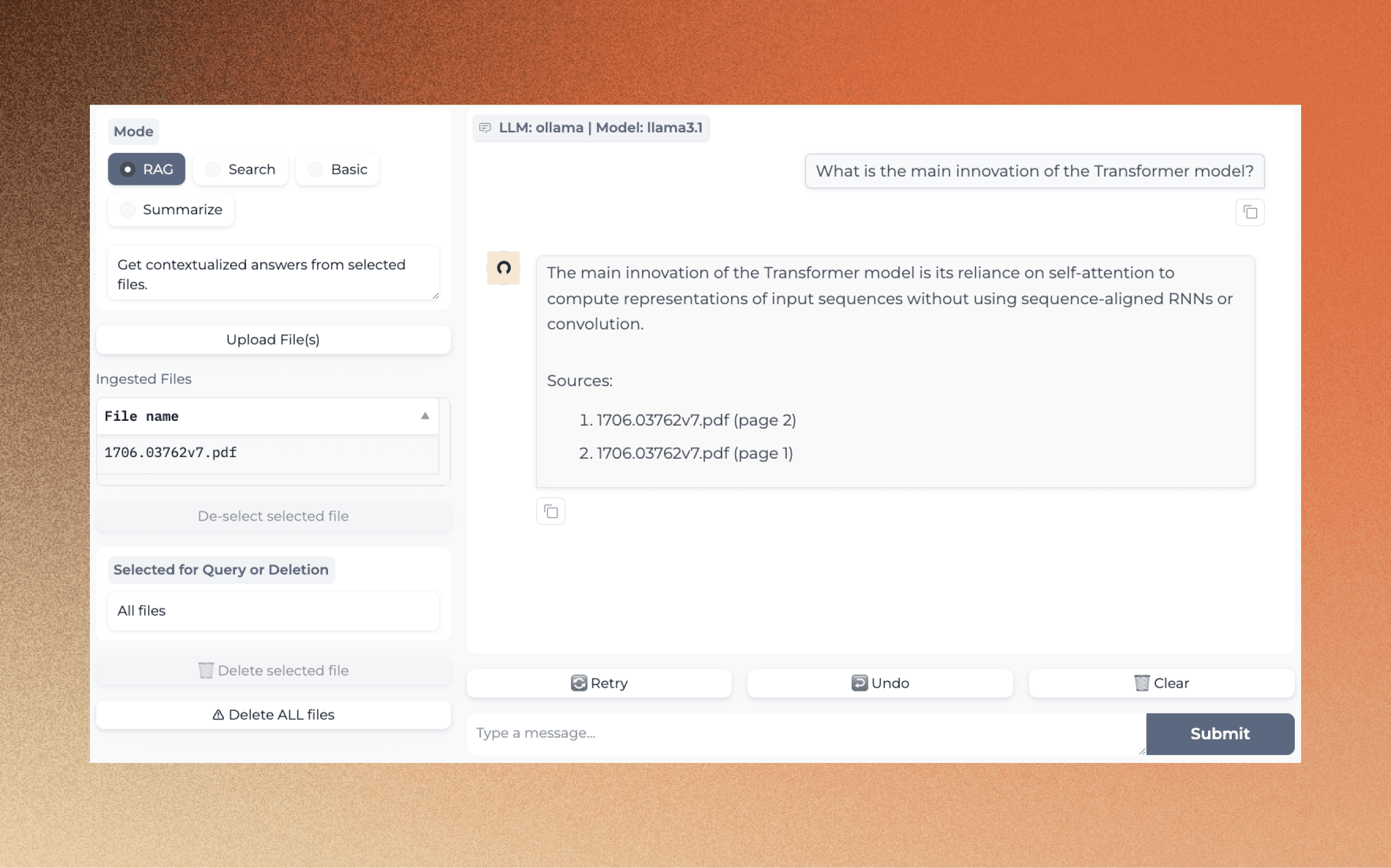Choose the Summarize mode option
The width and height of the screenshot is (1391, 868).
[x=128, y=210]
